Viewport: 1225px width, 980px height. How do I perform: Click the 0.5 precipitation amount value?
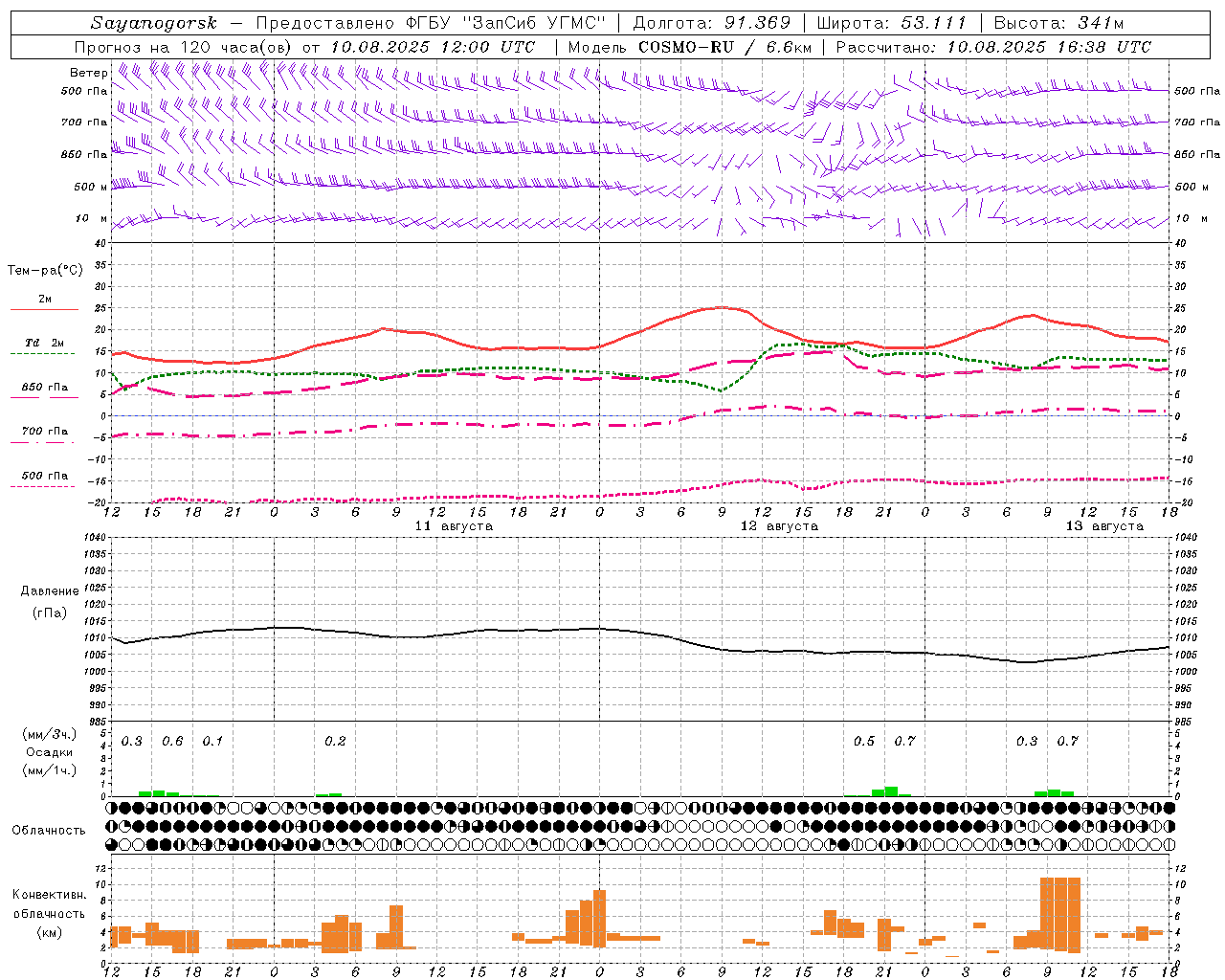point(864,742)
